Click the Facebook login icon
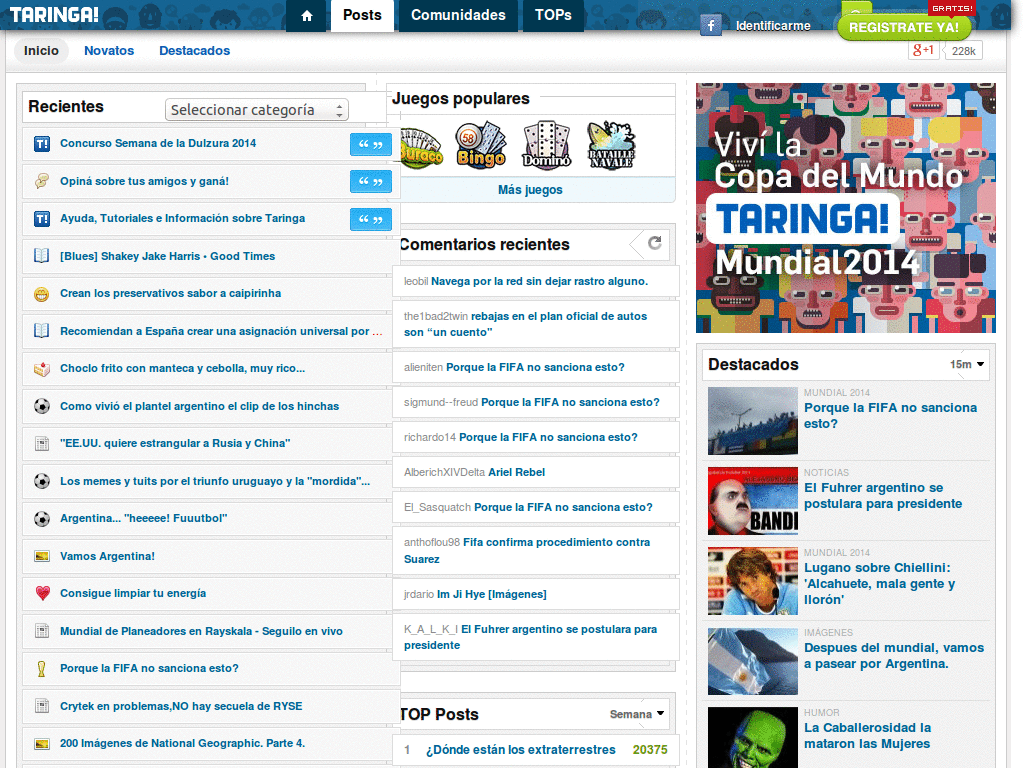The image size is (1024, 768). [x=711, y=25]
